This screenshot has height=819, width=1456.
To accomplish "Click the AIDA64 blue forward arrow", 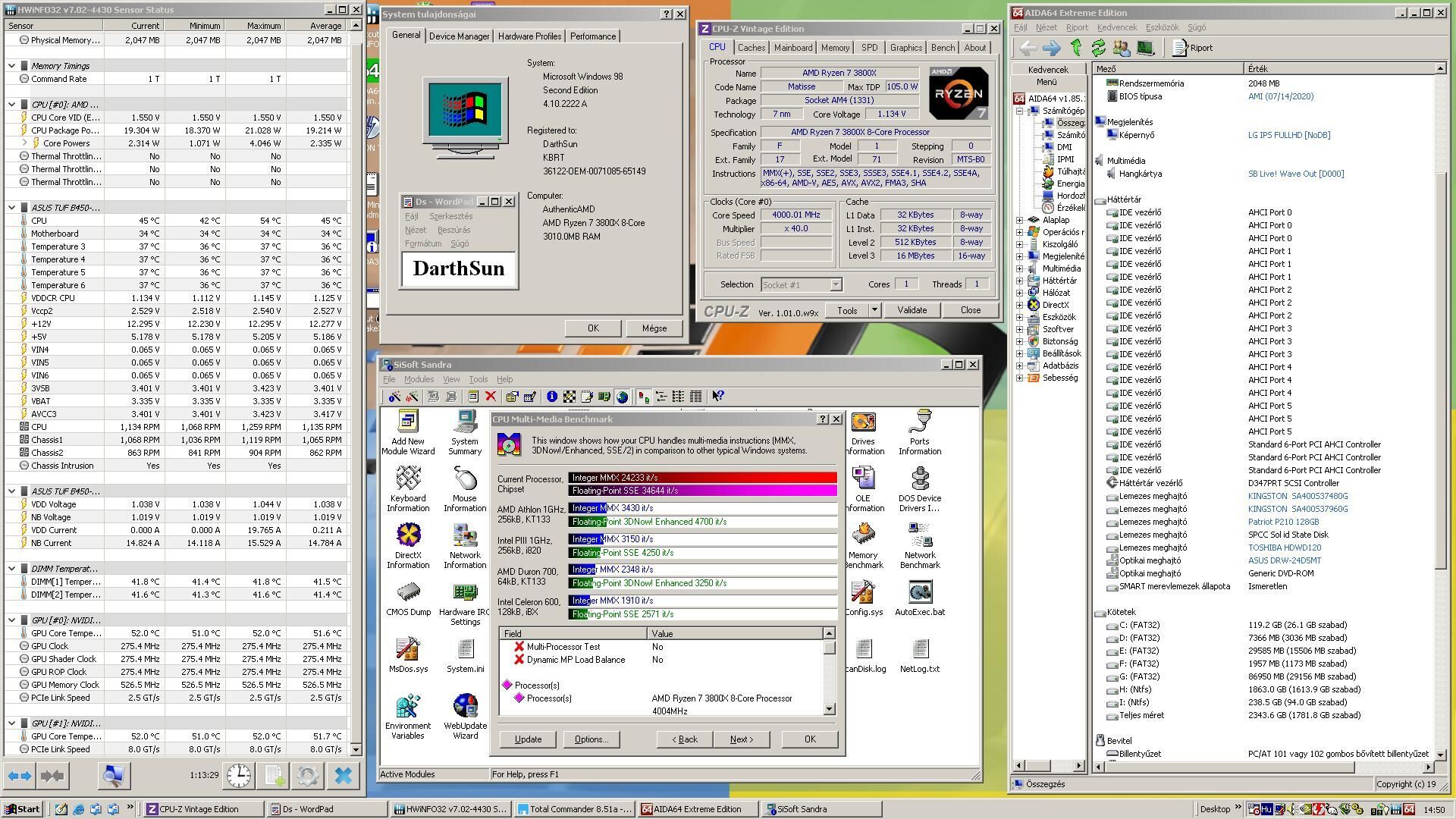I will (x=1051, y=48).
